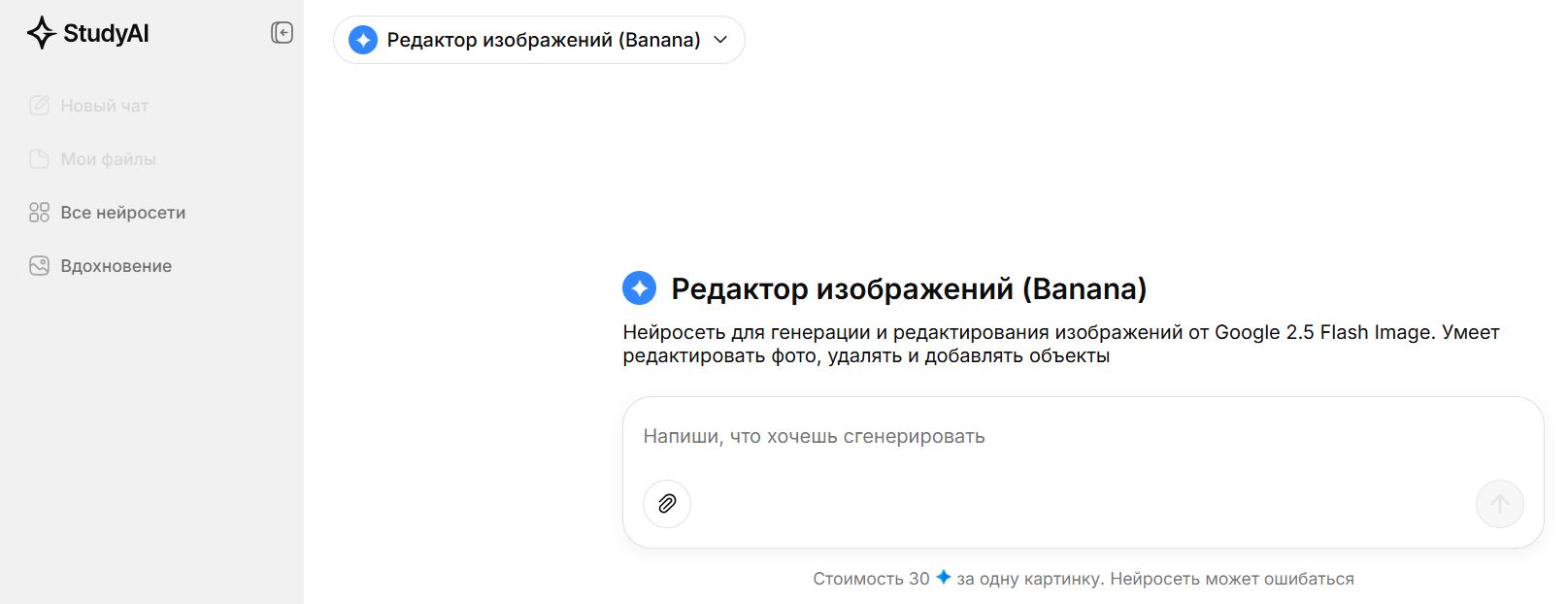The height and width of the screenshot is (604, 1568).
Task: Click the Inspiration image icon
Action: point(39,266)
